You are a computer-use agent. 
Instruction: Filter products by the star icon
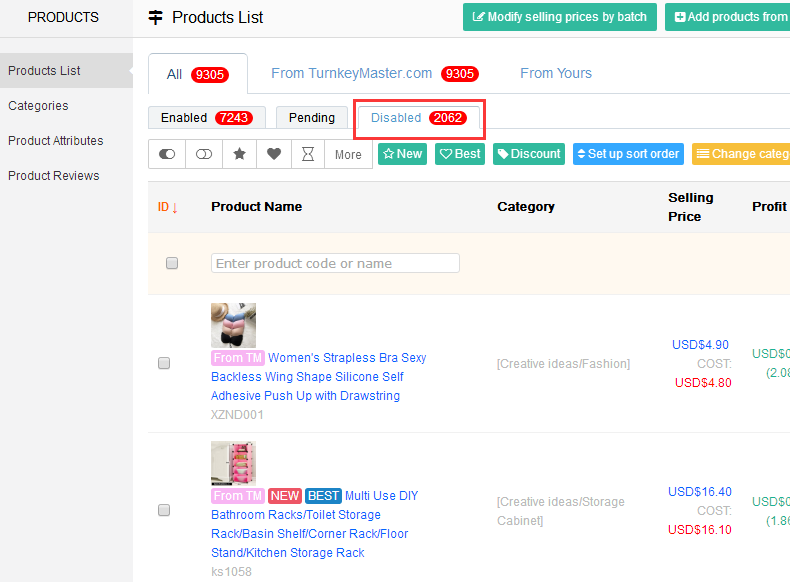[239, 155]
